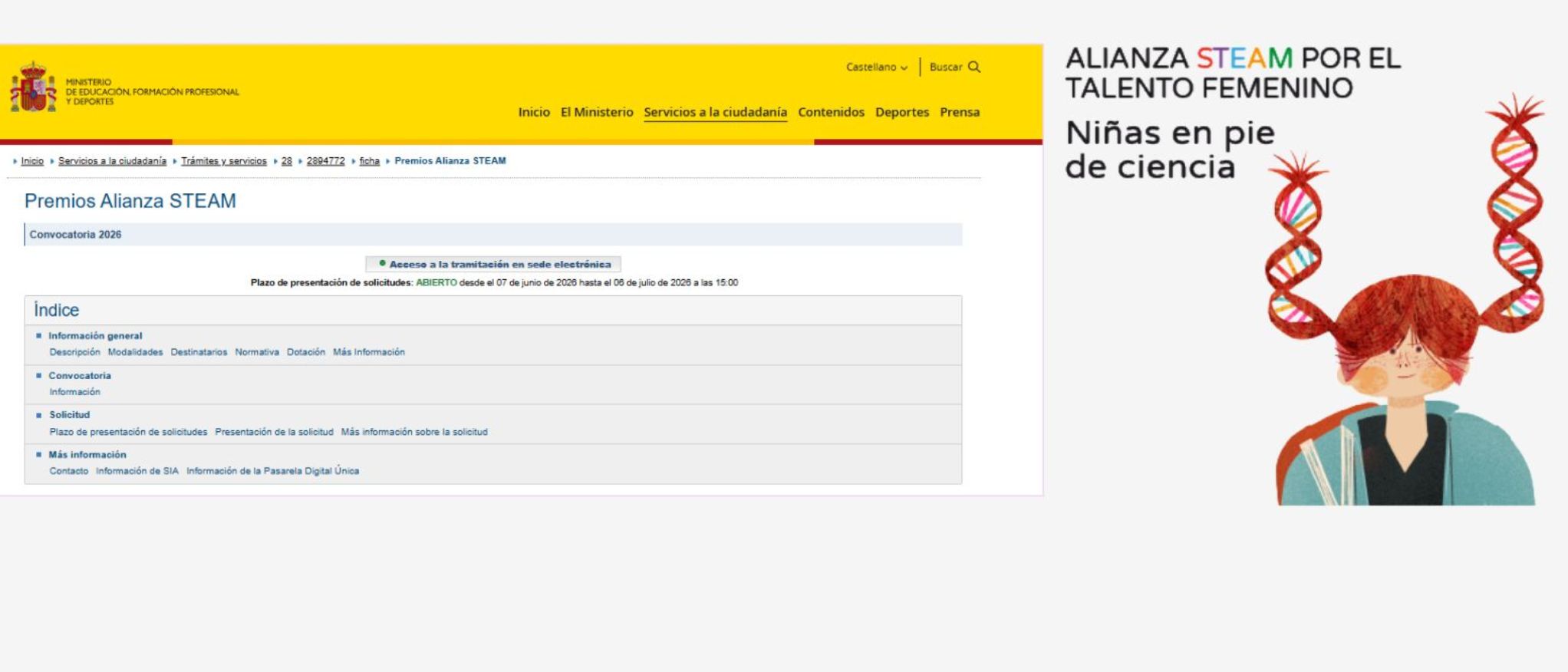Screen dimensions: 1568x672
Task: Click the 28 breadcrumb link
Action: tap(287, 161)
